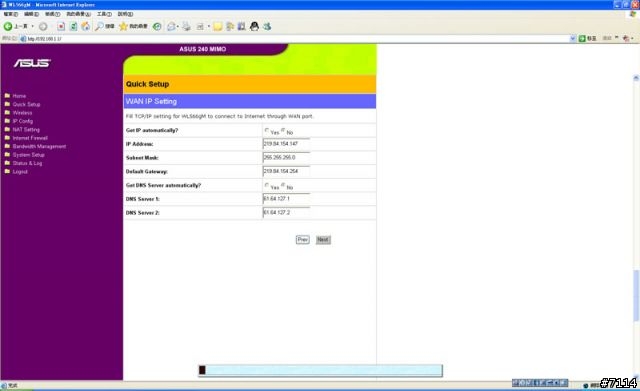This screenshot has height=391, width=640.
Task: Open Bandwidth Management in the sidebar
Action: [x=39, y=147]
